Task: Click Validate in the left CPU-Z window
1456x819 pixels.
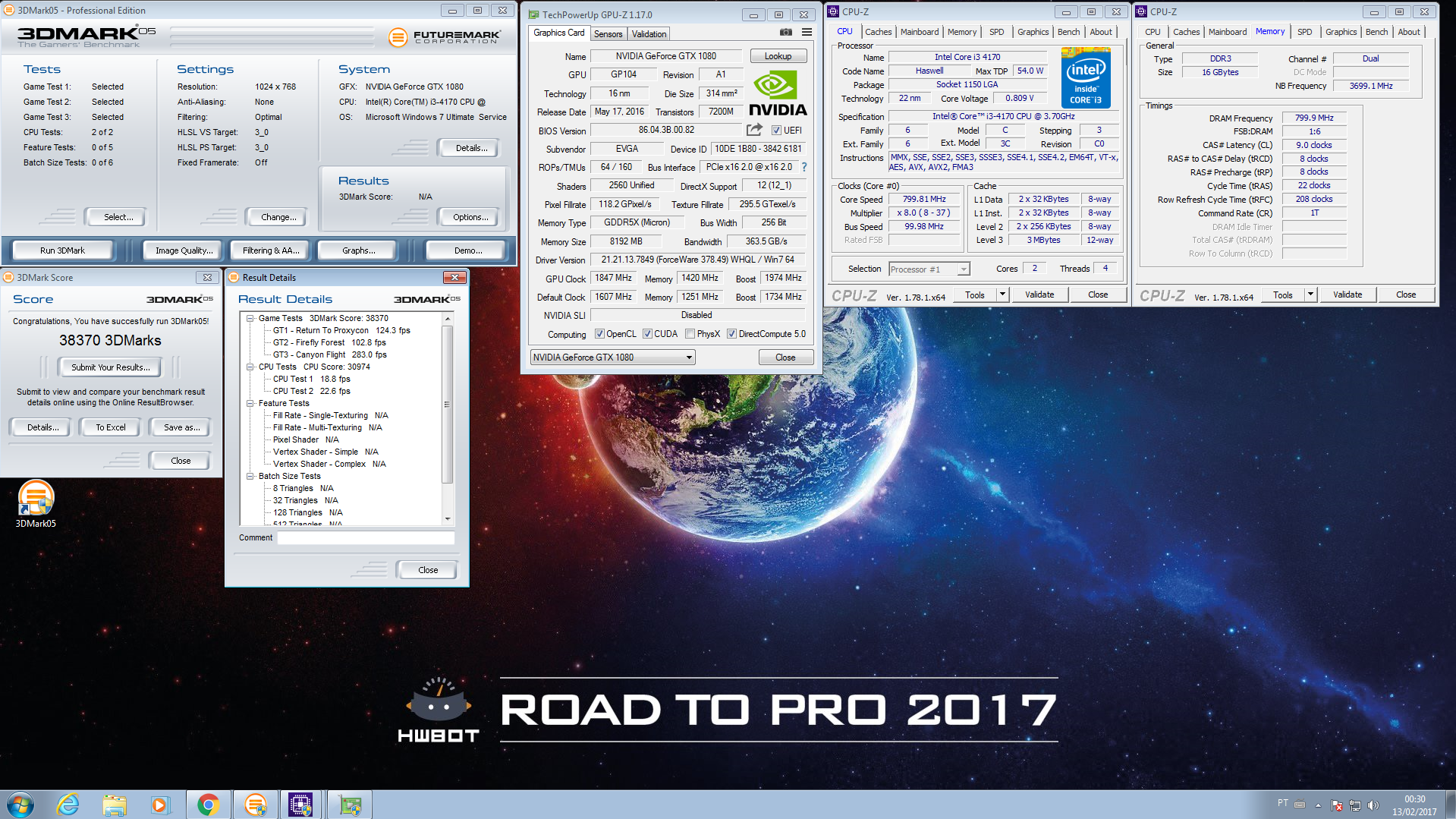Action: coord(1039,295)
